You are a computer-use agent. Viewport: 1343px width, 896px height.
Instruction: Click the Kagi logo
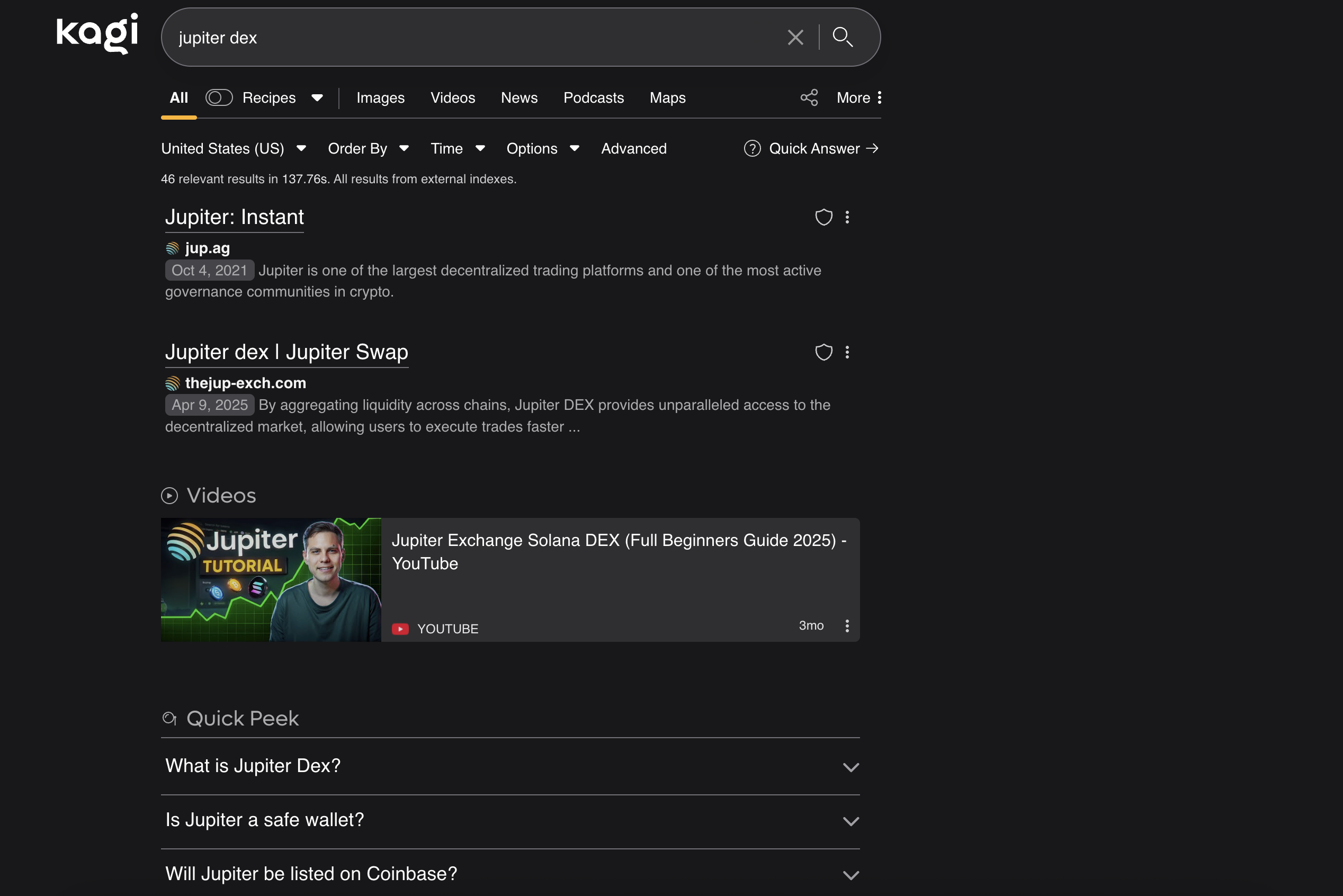[x=97, y=33]
